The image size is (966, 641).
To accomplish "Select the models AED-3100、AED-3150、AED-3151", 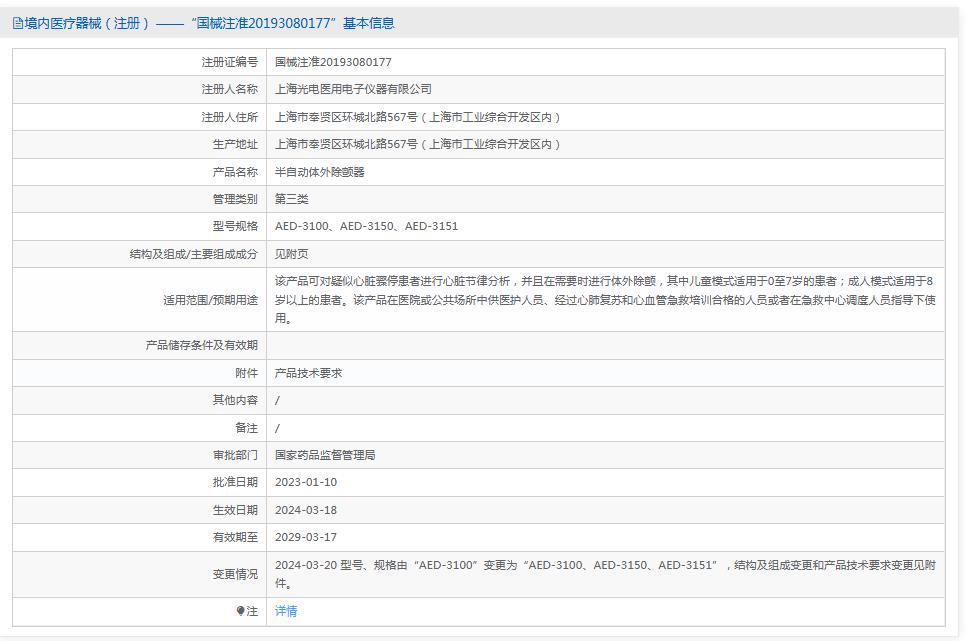I will 367,226.
